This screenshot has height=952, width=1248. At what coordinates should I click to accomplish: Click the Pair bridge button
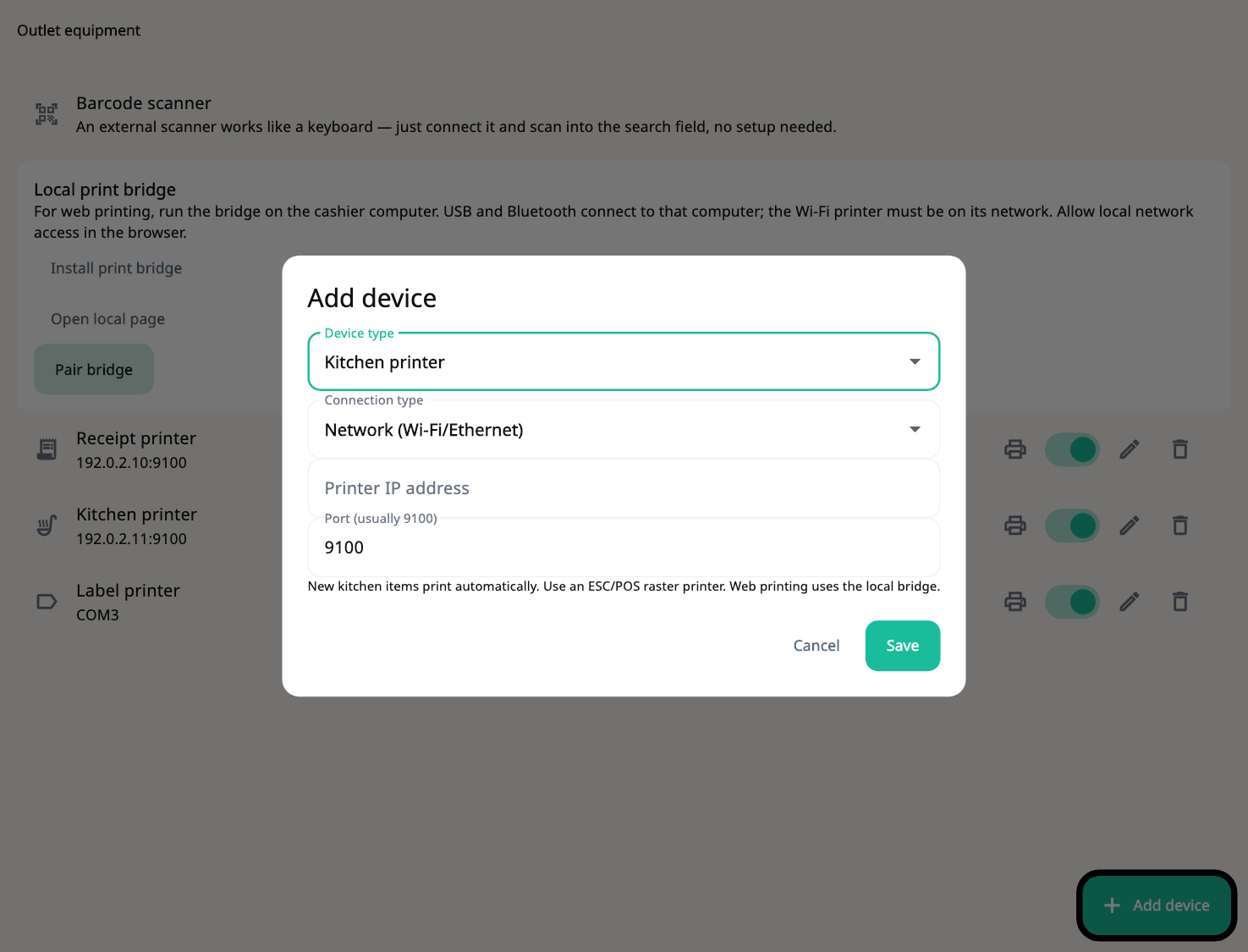coord(94,369)
